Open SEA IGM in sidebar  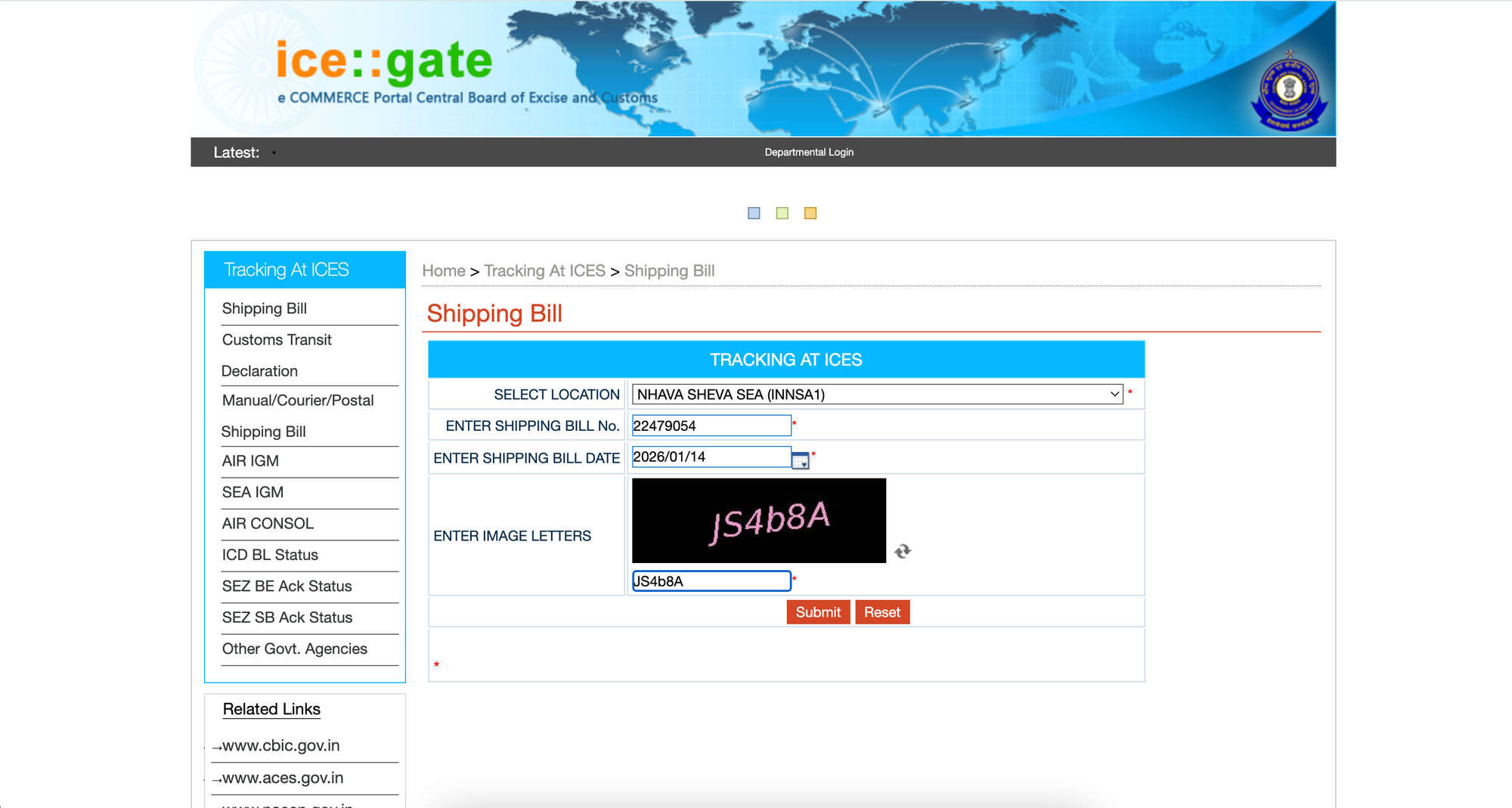tap(253, 492)
